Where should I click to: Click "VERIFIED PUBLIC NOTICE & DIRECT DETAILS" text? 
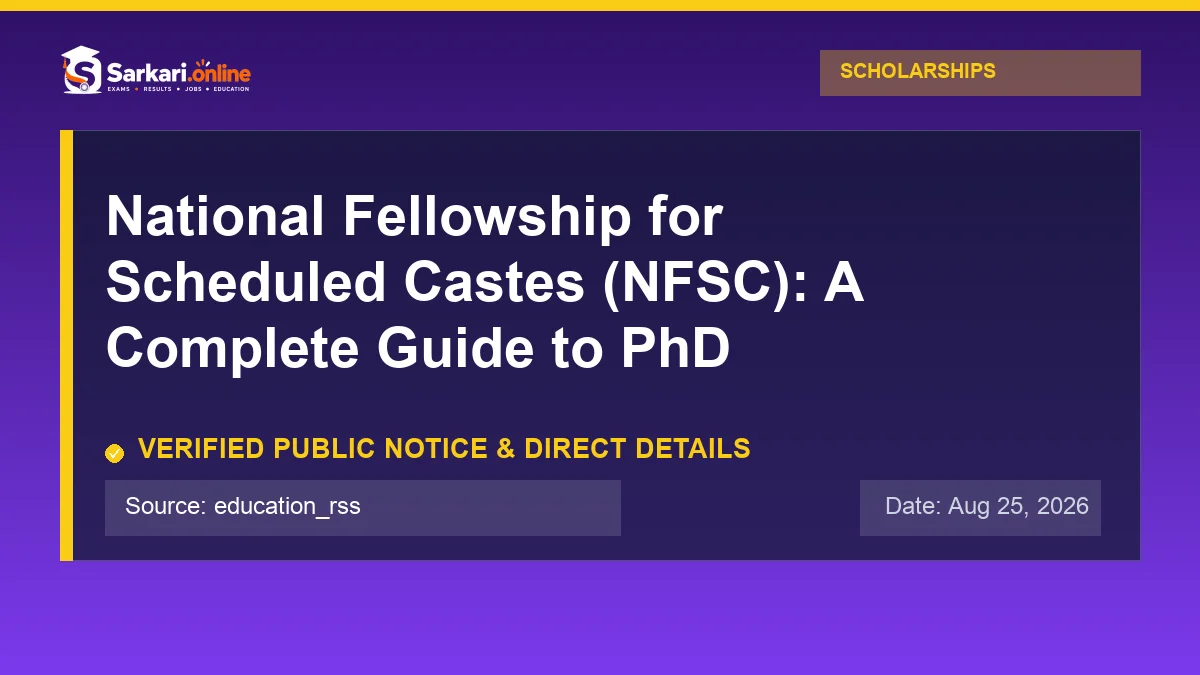[444, 449]
